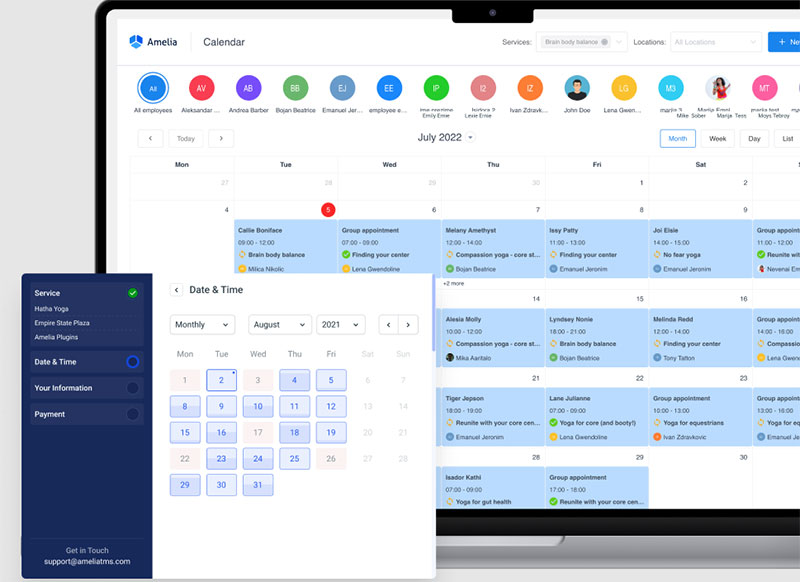Show previous month in booking widget

click(389, 324)
